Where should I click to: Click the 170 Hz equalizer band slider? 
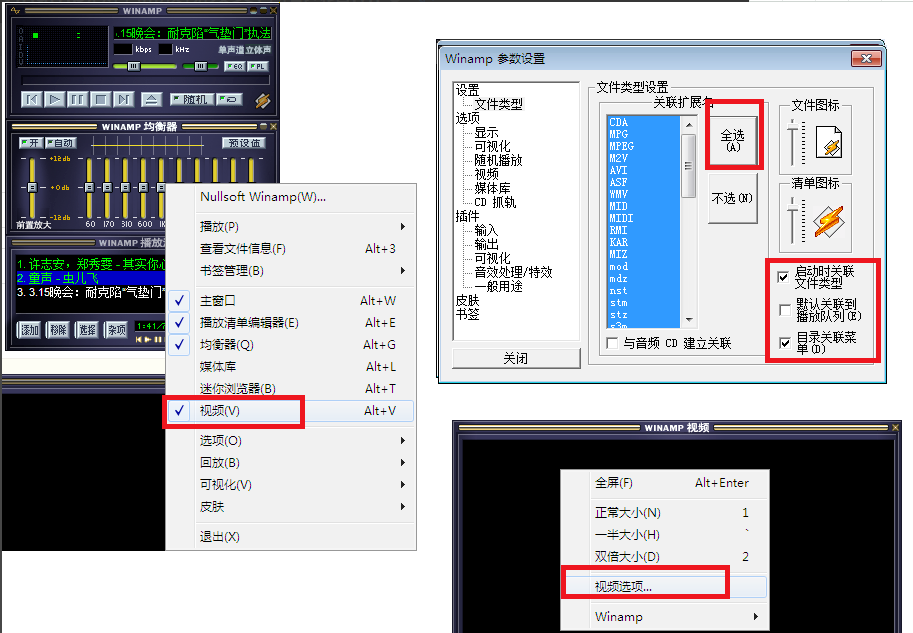click(107, 188)
